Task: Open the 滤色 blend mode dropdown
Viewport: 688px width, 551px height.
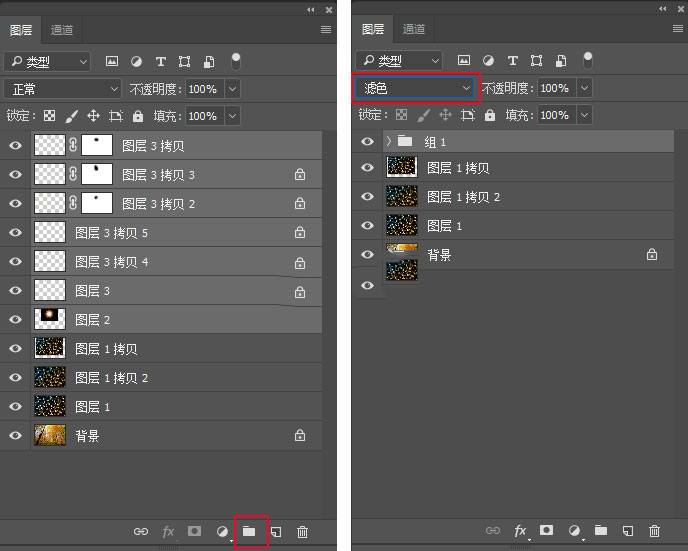Action: click(417, 88)
